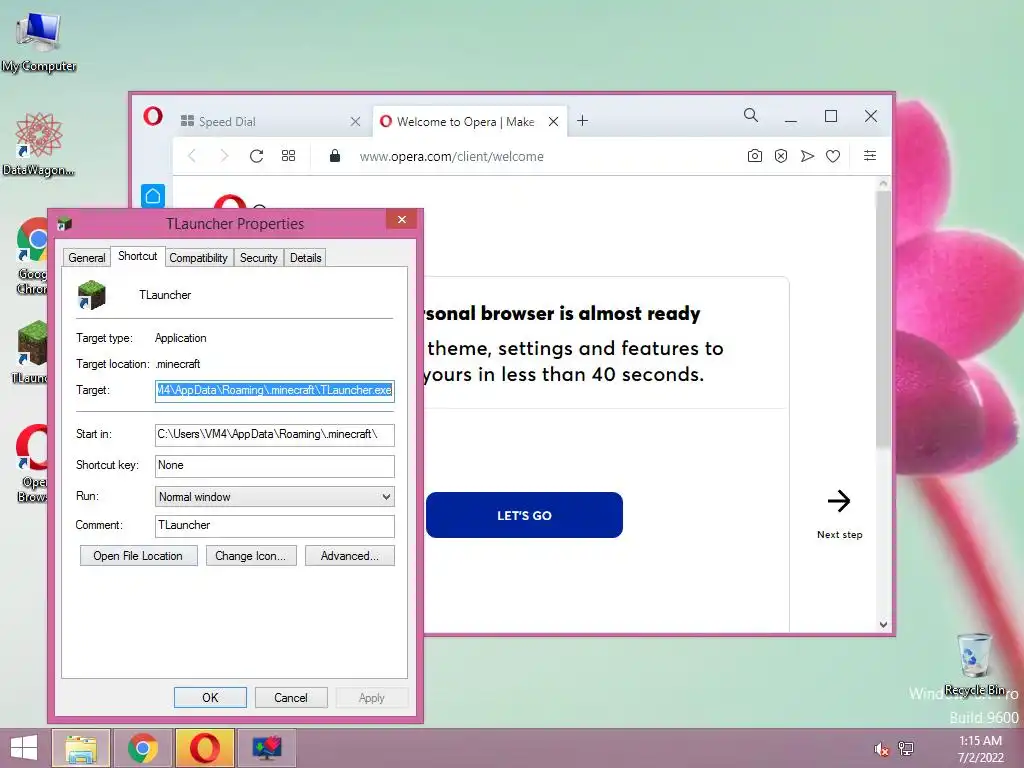Cancel the TLauncher Properties dialog

click(x=291, y=697)
